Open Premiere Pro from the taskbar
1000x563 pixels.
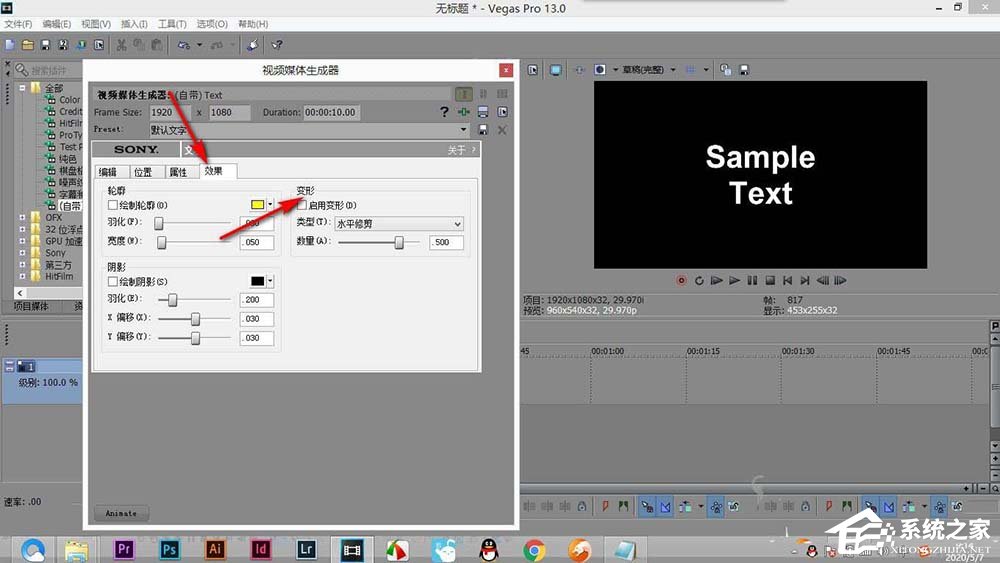pos(124,548)
